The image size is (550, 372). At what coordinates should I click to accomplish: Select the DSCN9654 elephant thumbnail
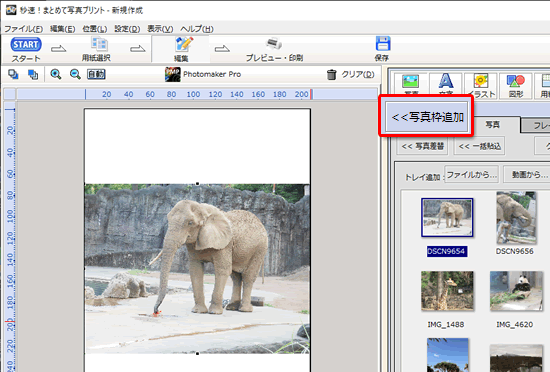447,217
